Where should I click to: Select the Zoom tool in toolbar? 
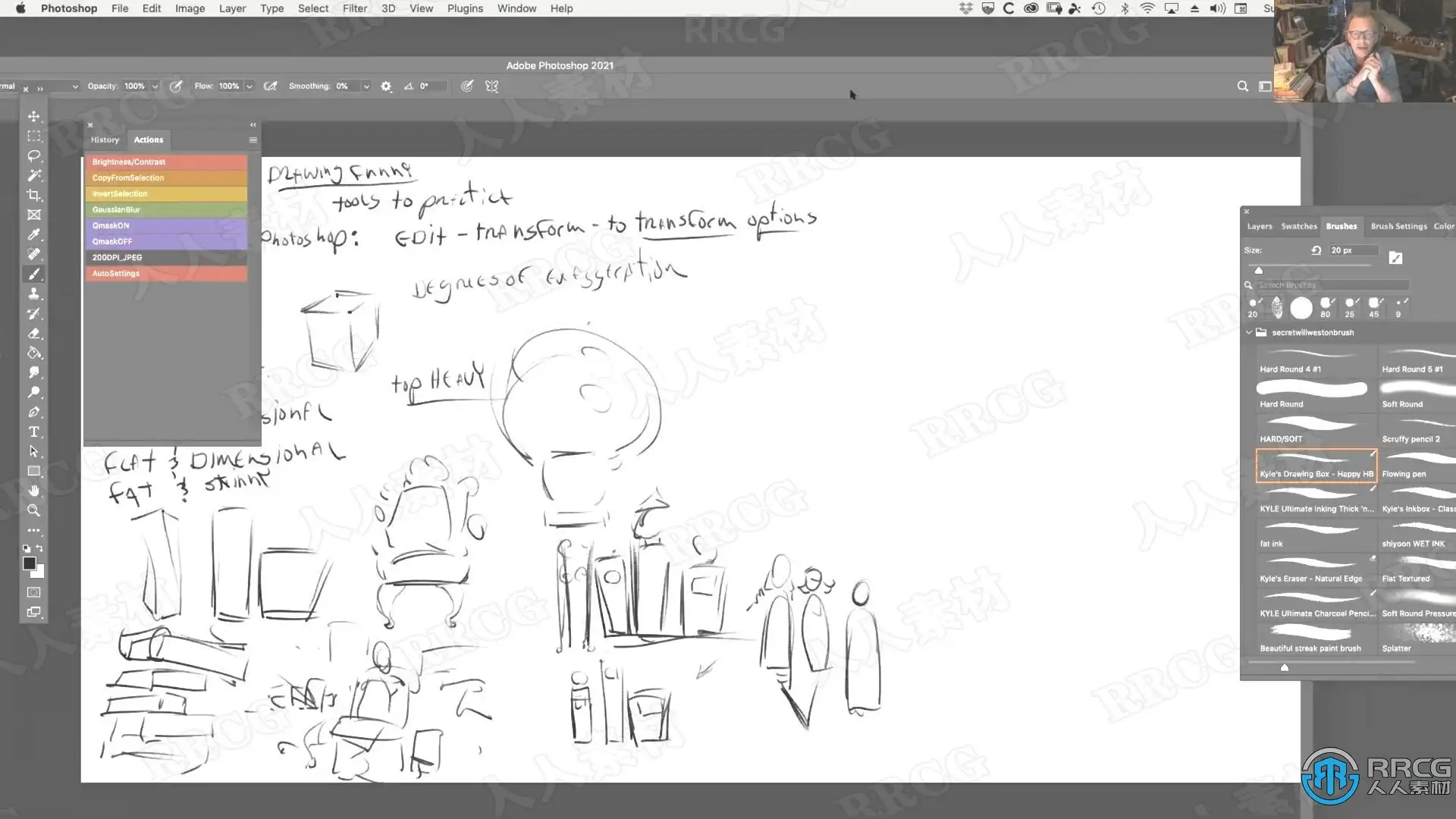click(x=34, y=510)
